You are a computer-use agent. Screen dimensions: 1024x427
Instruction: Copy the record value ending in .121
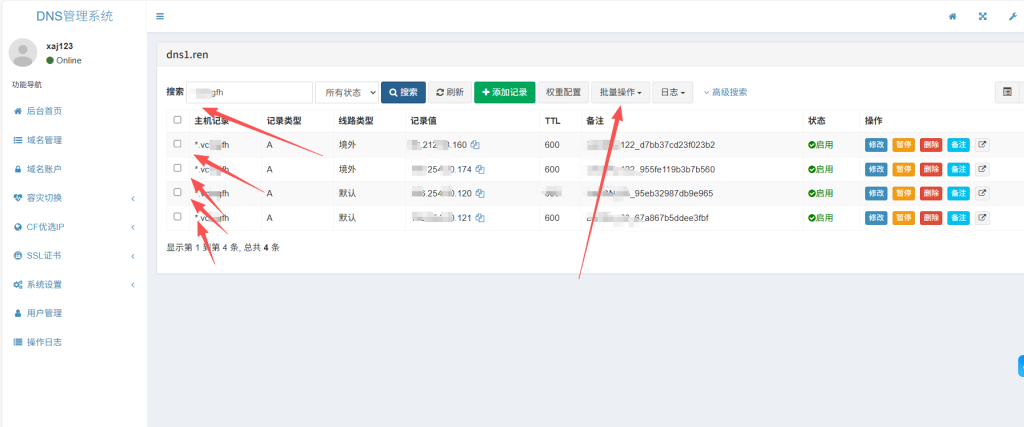point(480,218)
